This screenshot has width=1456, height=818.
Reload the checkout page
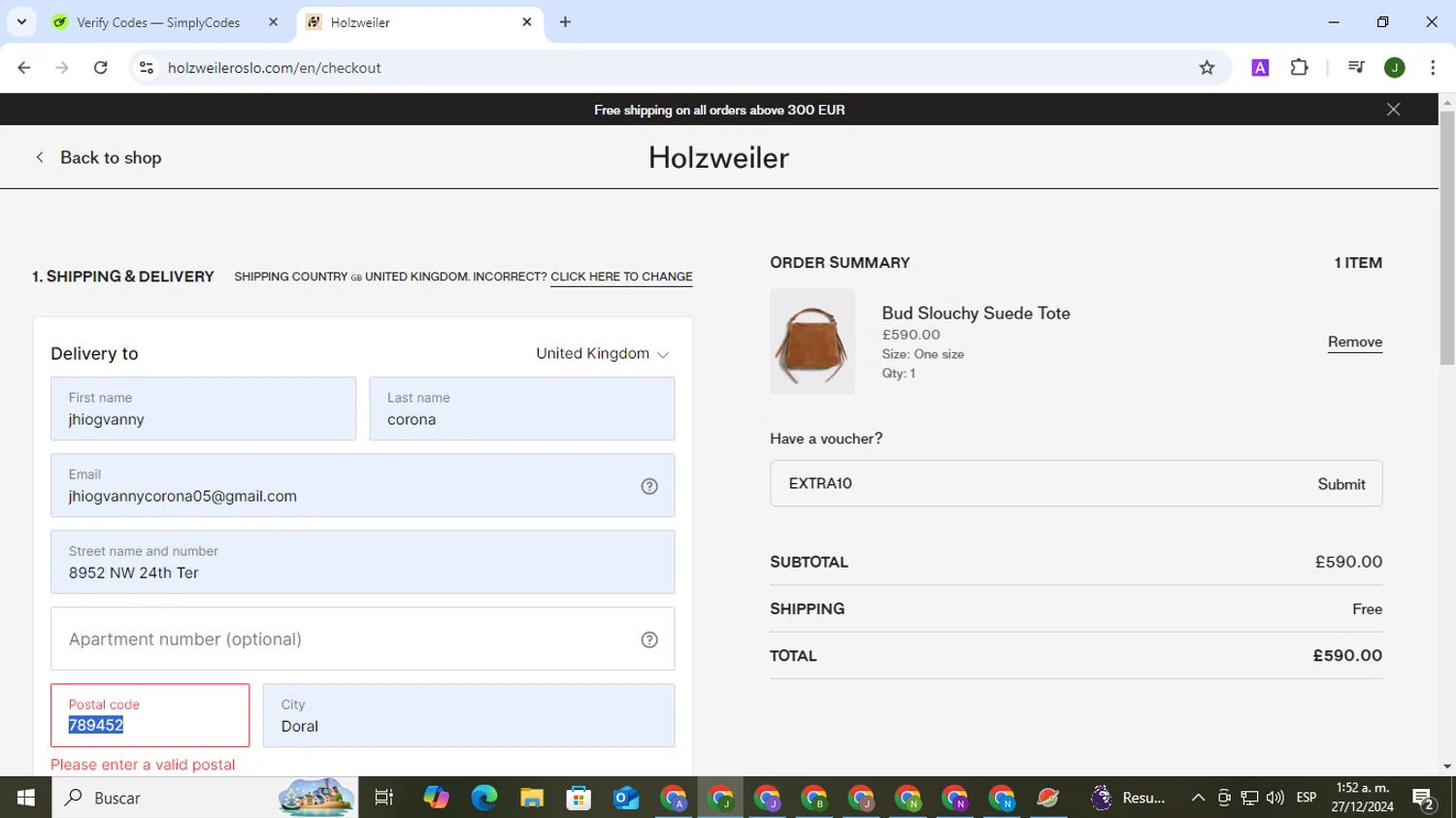[101, 68]
